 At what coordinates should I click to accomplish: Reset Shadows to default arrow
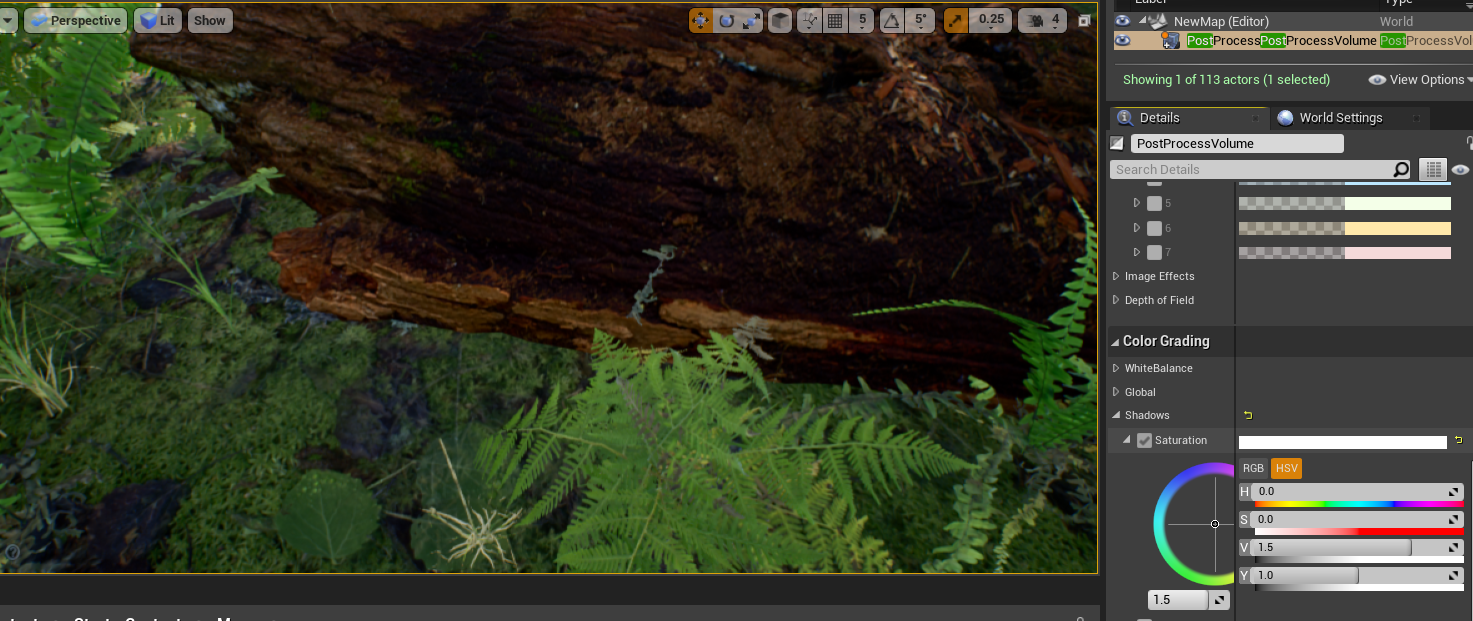(1247, 415)
